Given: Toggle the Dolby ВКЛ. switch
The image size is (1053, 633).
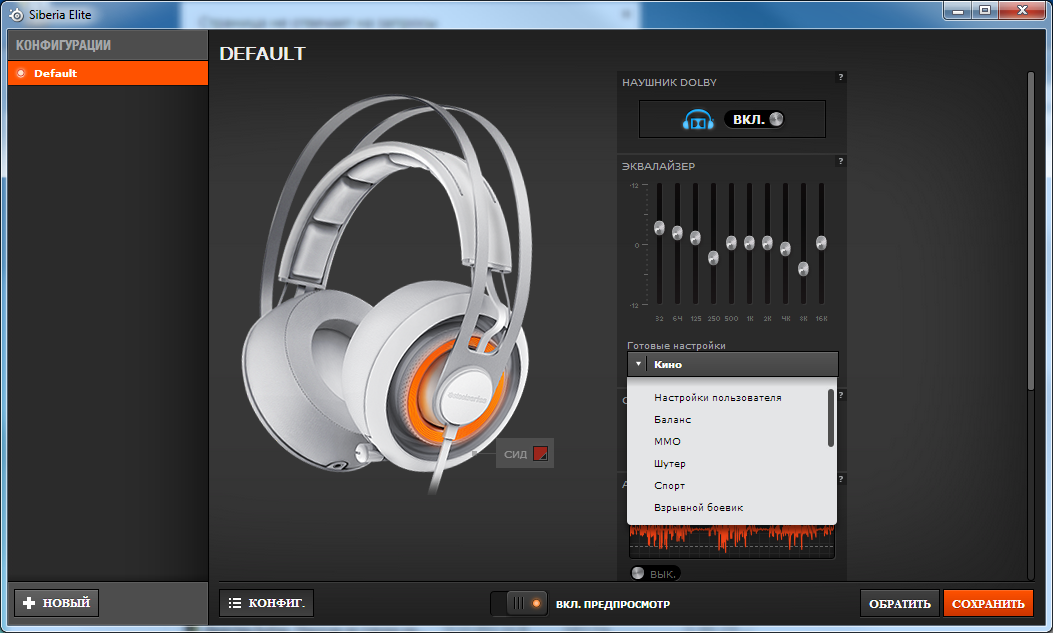Looking at the screenshot, I should click(755, 119).
